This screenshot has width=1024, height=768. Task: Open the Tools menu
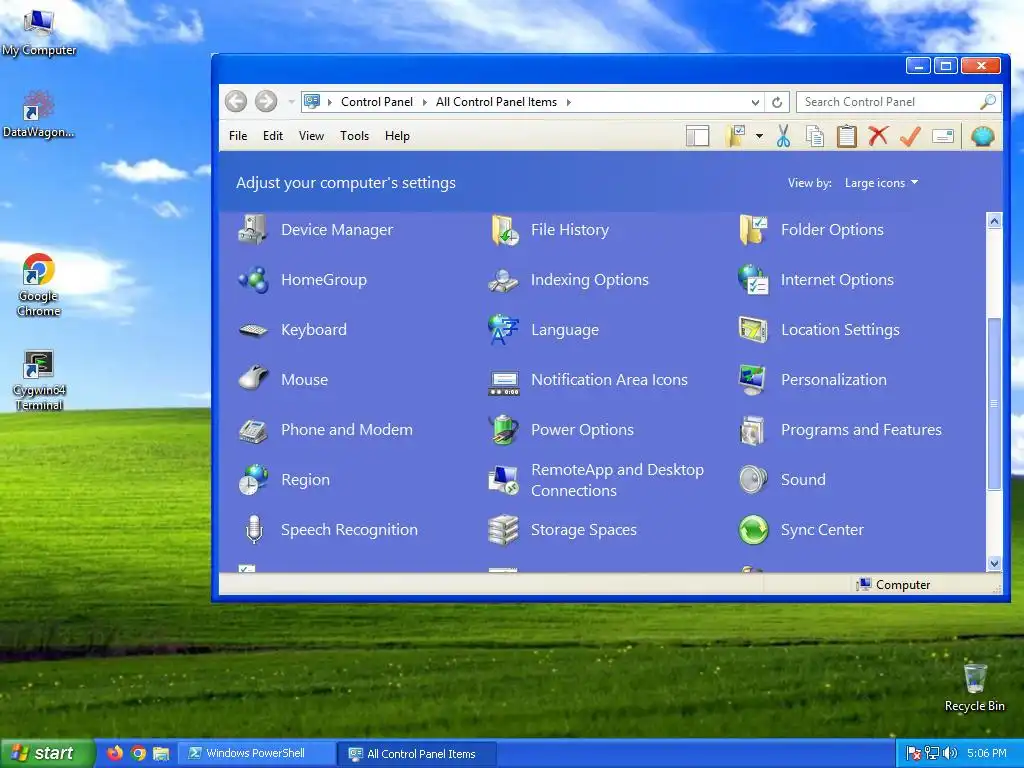tap(355, 136)
